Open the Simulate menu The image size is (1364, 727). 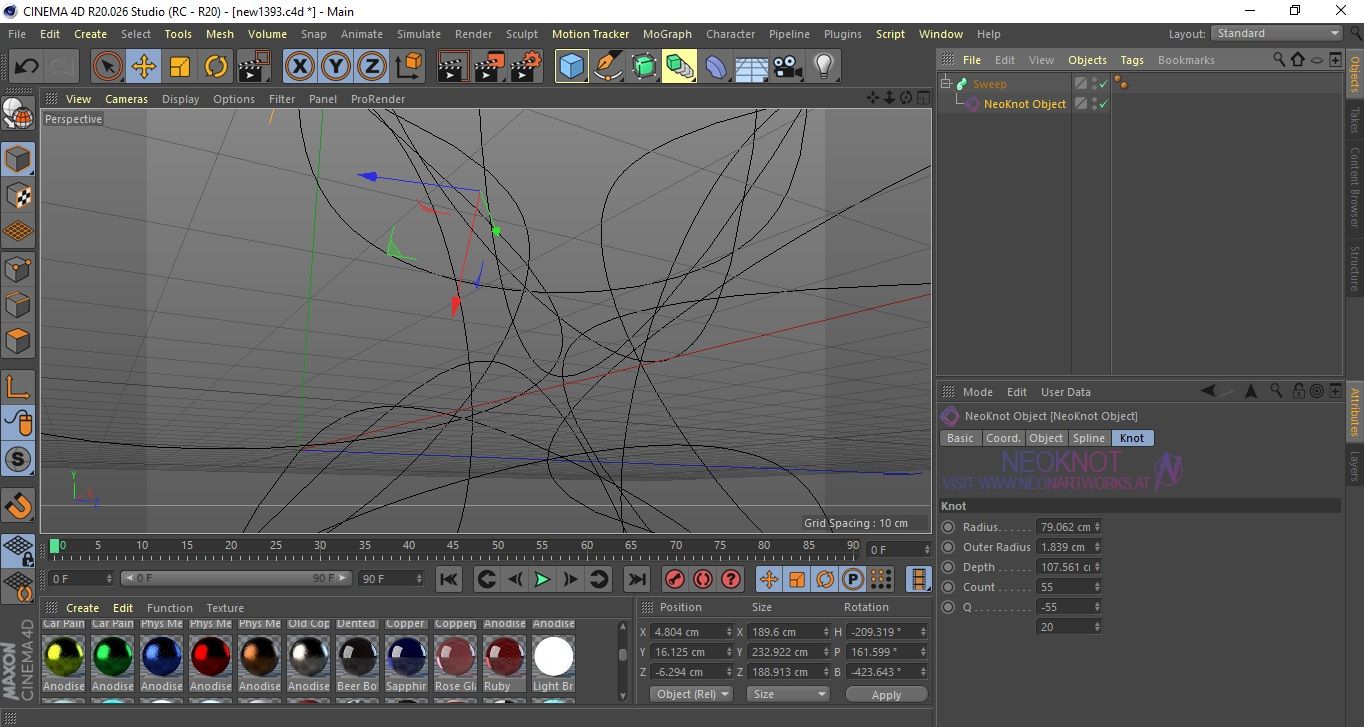click(418, 34)
